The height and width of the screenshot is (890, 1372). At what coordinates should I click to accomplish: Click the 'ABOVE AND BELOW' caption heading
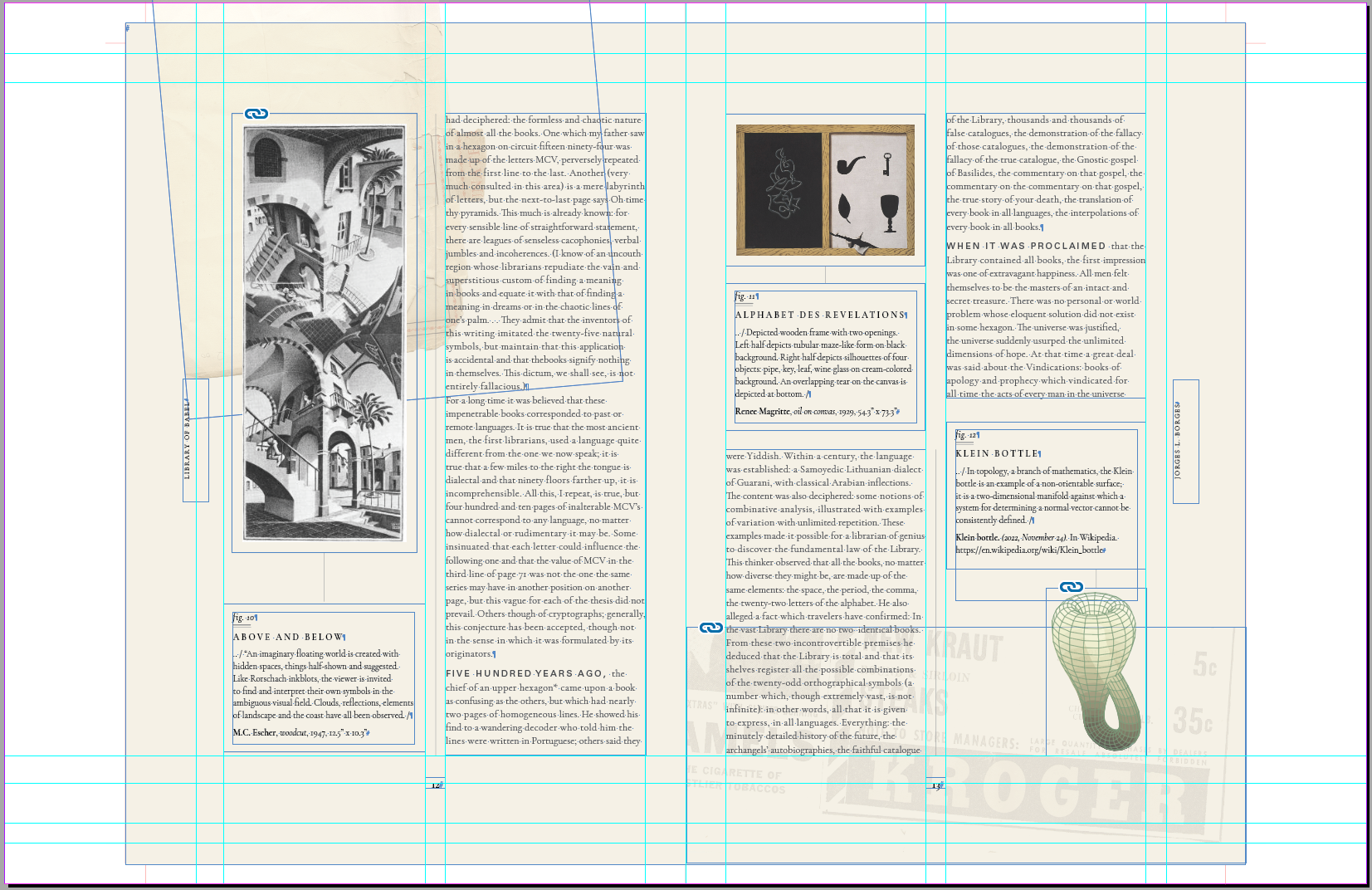pyautogui.click(x=289, y=637)
